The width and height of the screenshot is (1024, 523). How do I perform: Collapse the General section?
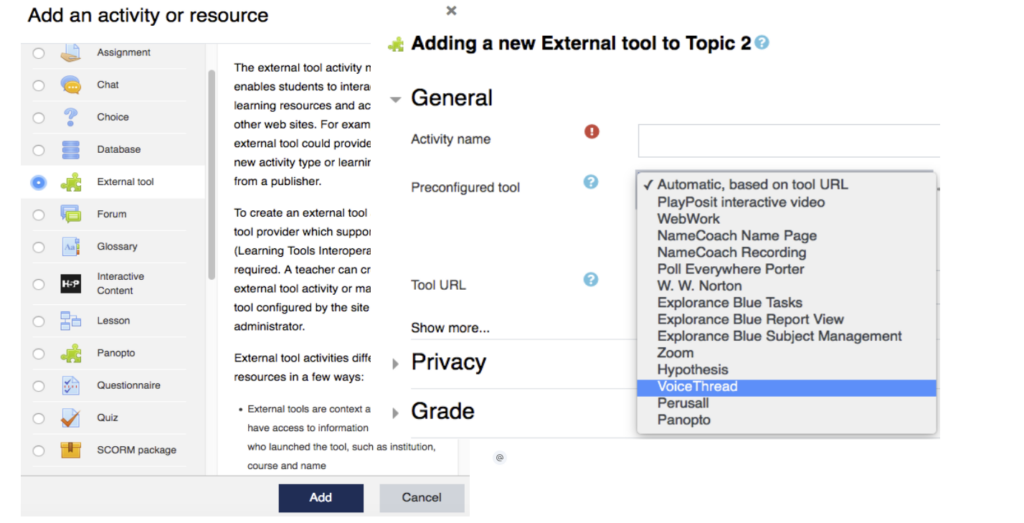pyautogui.click(x=395, y=100)
